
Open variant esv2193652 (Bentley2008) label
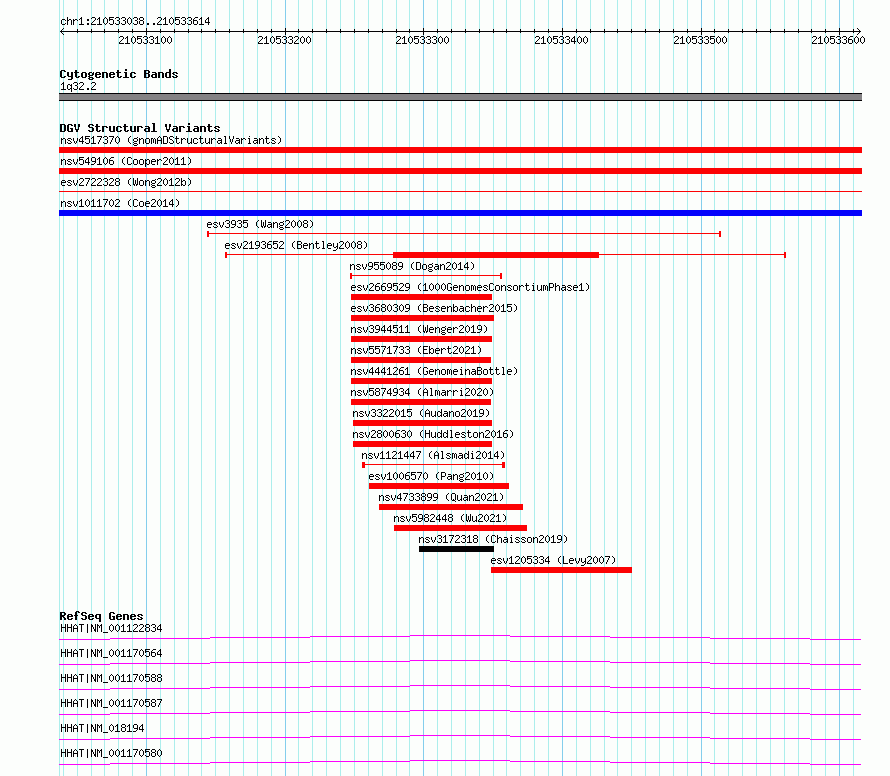tap(296, 245)
